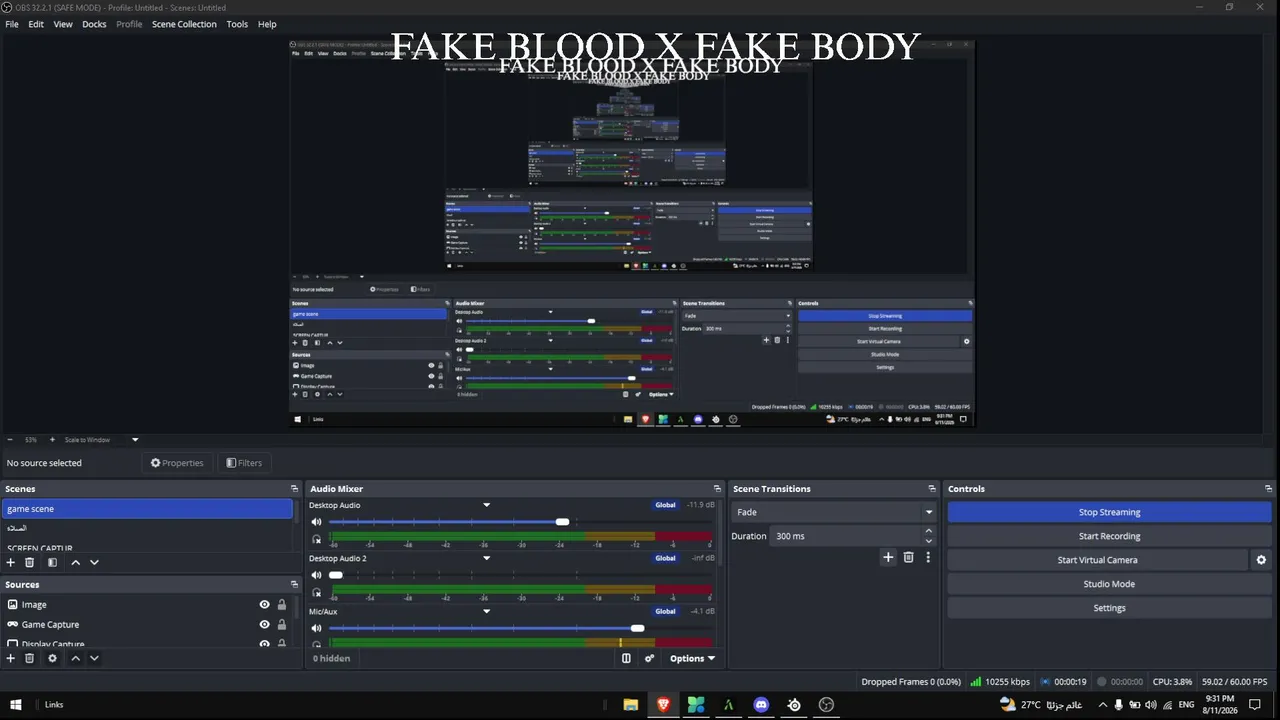This screenshot has height=720, width=1280.
Task: Click the Start Recording button
Action: (x=1109, y=536)
